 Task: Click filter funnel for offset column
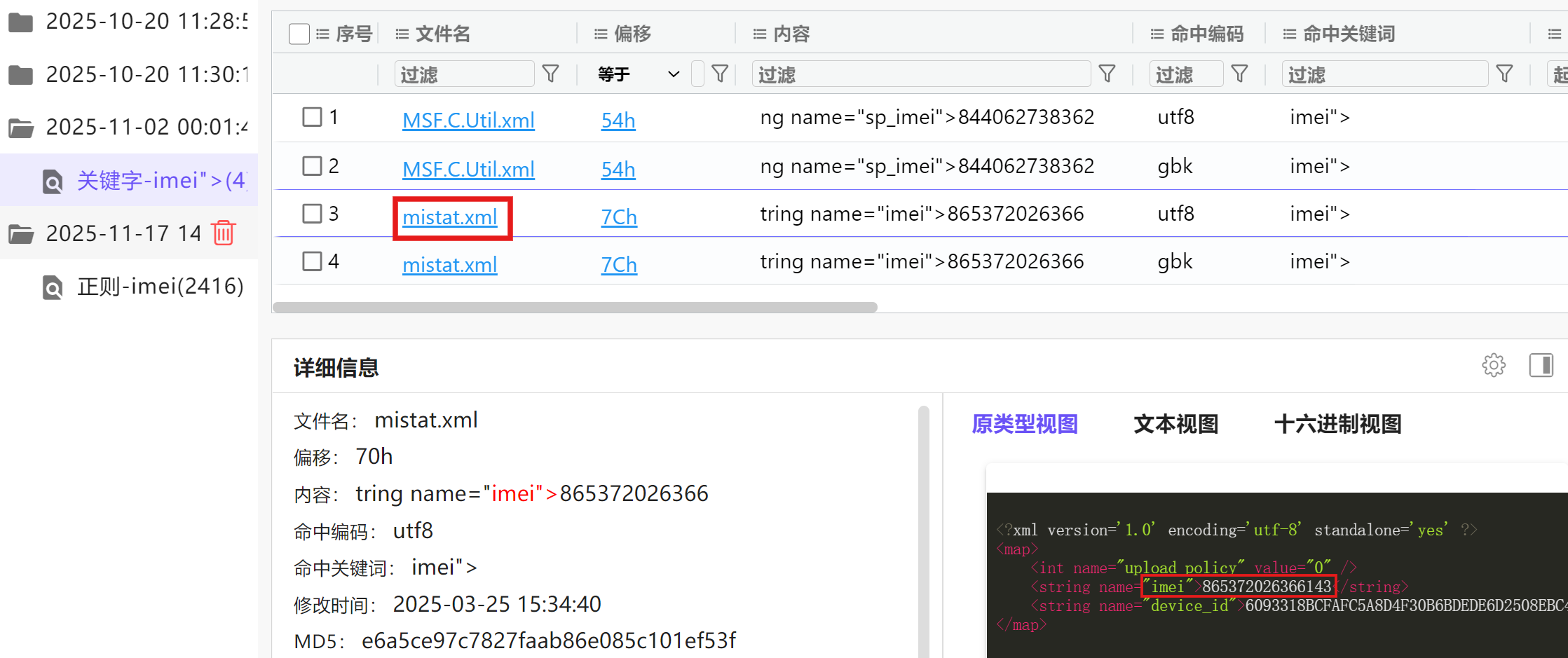coord(719,74)
